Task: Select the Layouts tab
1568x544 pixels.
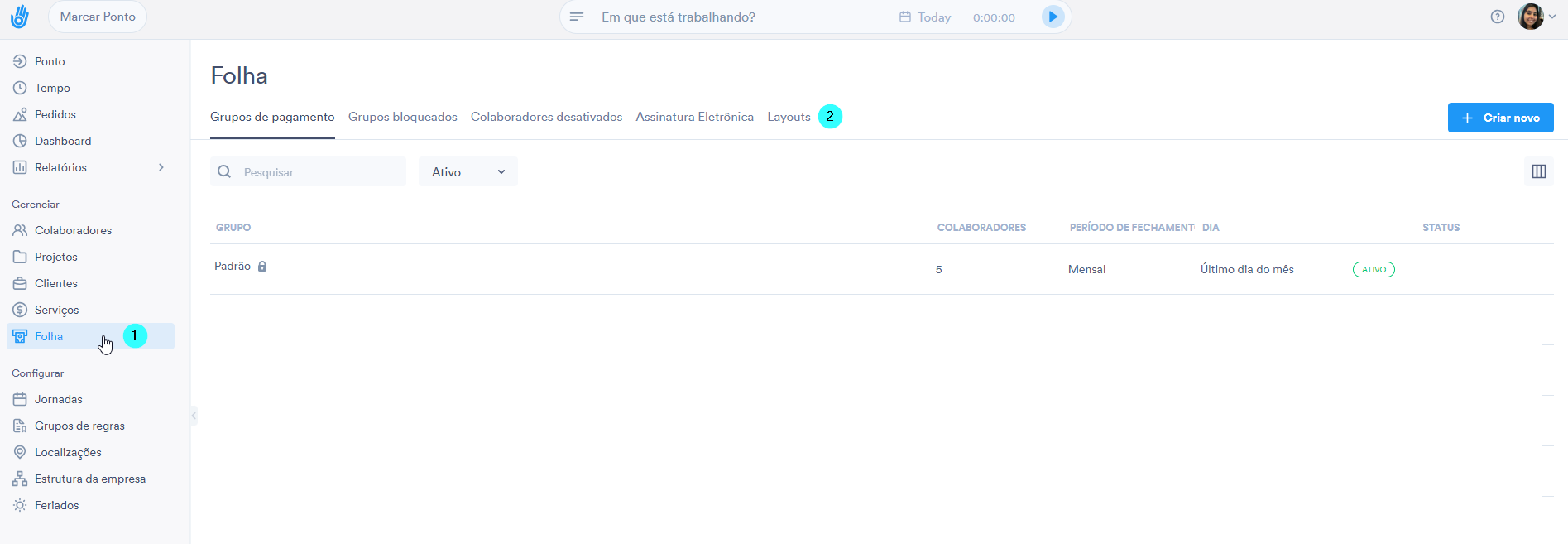Action: [x=789, y=117]
